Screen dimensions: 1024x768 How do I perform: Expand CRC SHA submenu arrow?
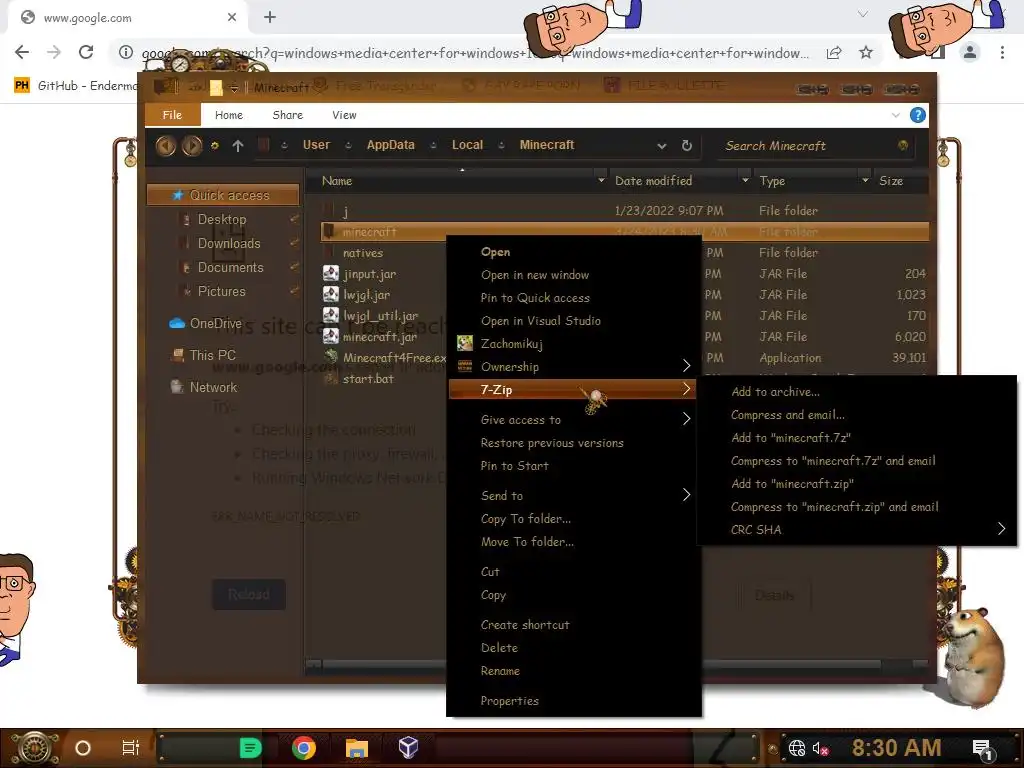[x=1001, y=528]
